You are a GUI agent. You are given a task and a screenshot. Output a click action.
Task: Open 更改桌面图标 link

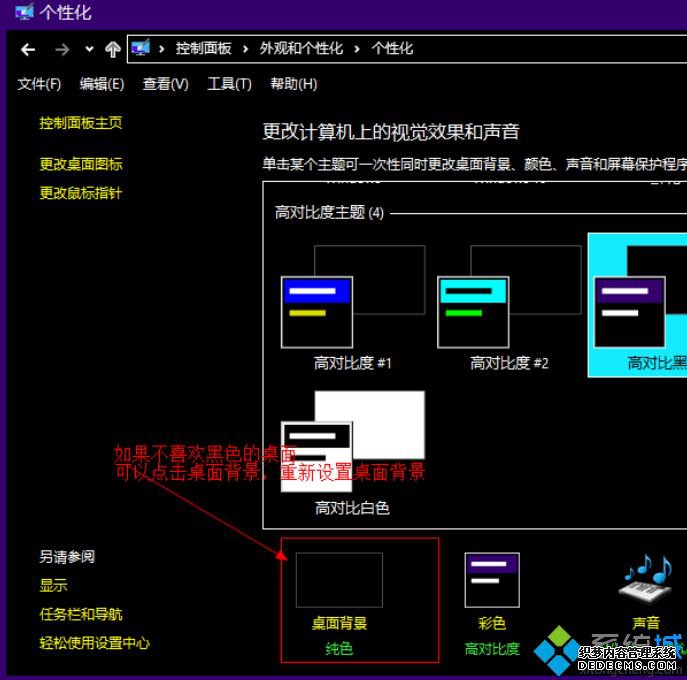[x=81, y=164]
